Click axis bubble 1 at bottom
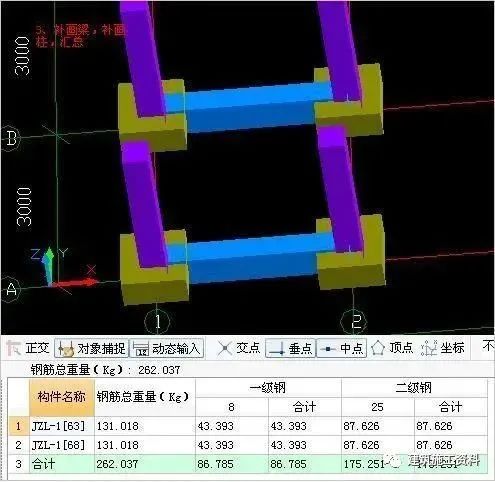495x482 pixels. pyautogui.click(x=157, y=322)
